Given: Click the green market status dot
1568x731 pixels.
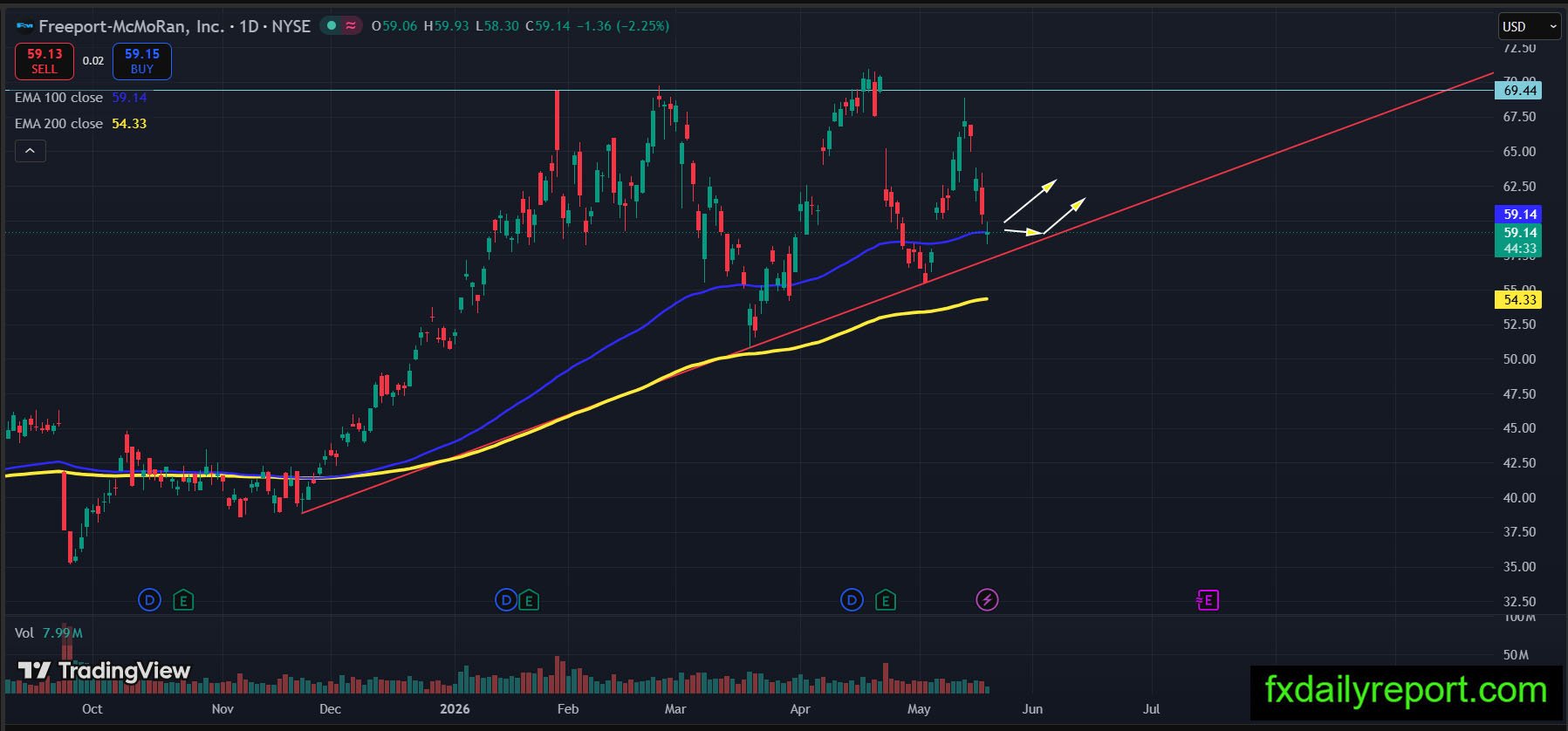Looking at the screenshot, I should coord(331,26).
